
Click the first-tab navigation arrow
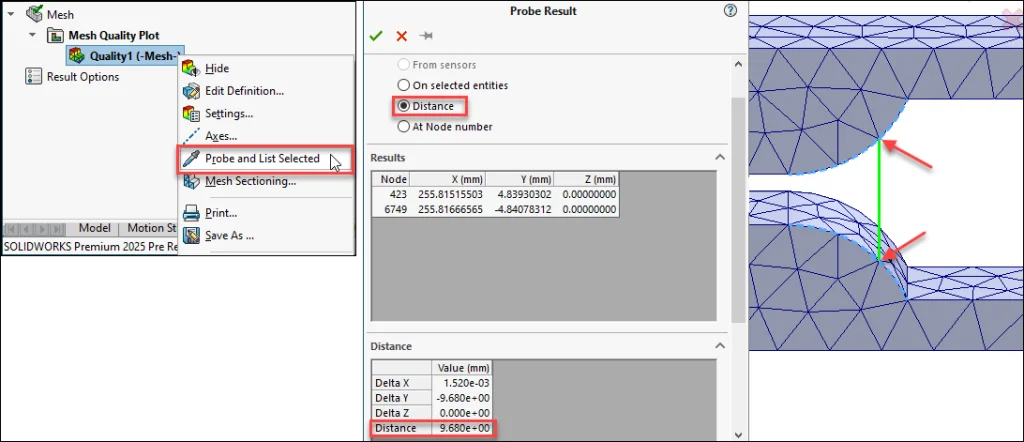pos(12,229)
